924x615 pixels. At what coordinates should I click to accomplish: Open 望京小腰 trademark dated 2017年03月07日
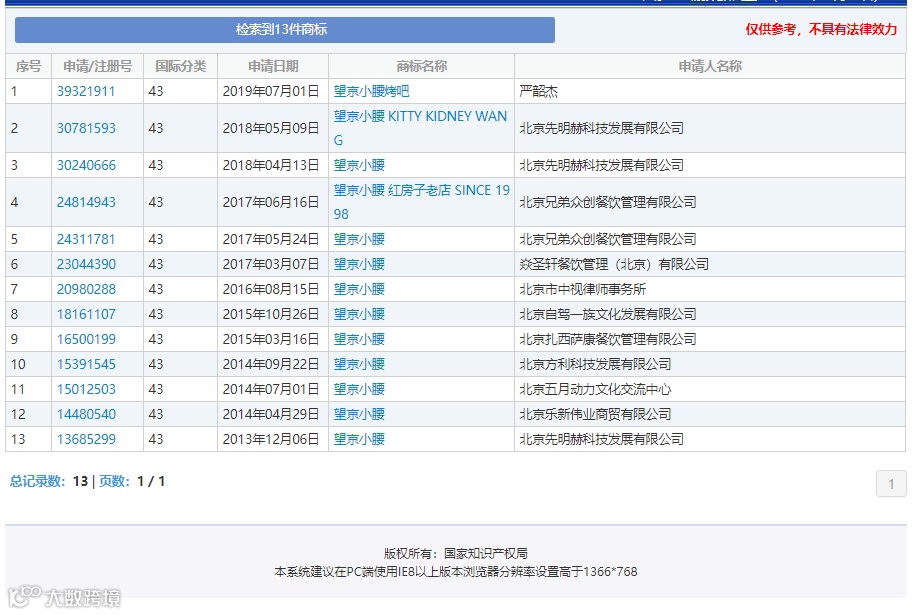pos(359,264)
